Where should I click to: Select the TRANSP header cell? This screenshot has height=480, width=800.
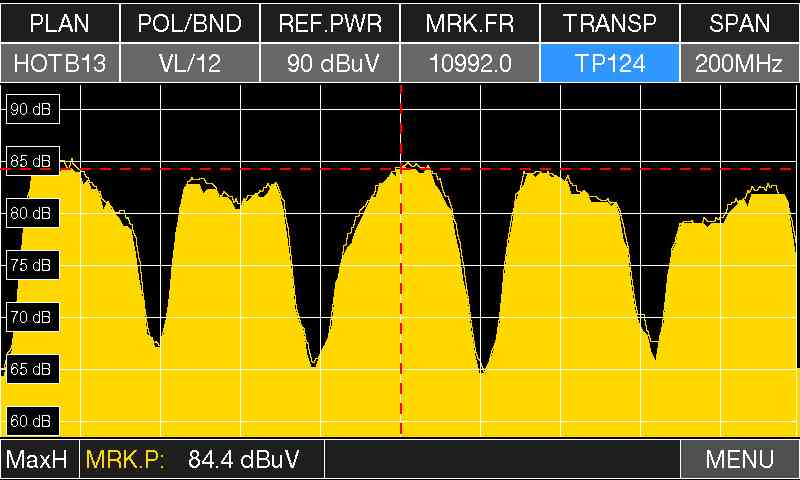(610, 23)
